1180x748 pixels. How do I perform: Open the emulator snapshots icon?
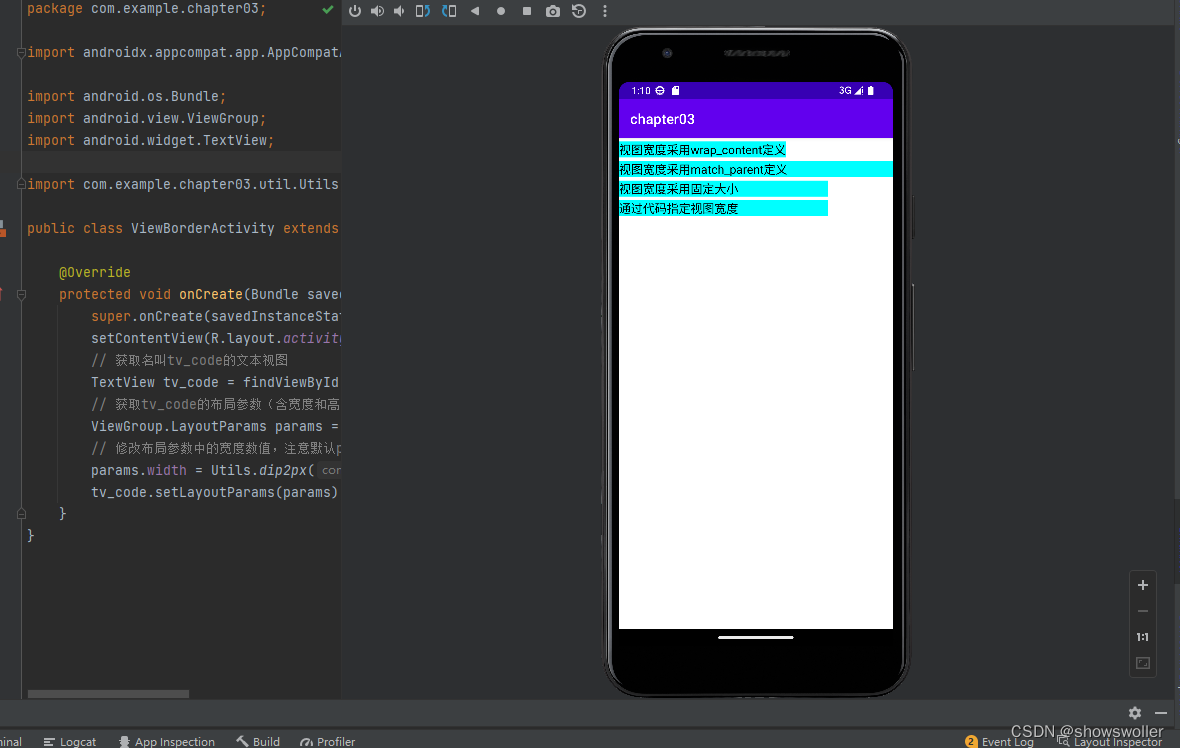point(579,11)
